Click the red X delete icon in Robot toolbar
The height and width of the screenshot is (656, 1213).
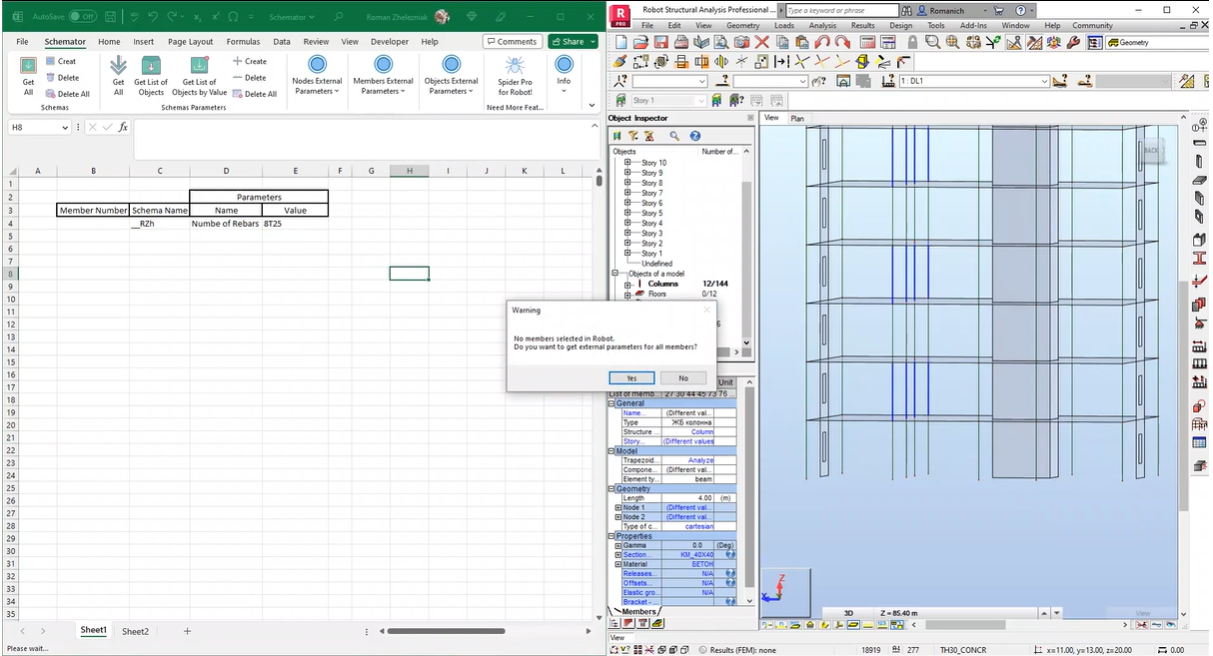[x=762, y=42]
